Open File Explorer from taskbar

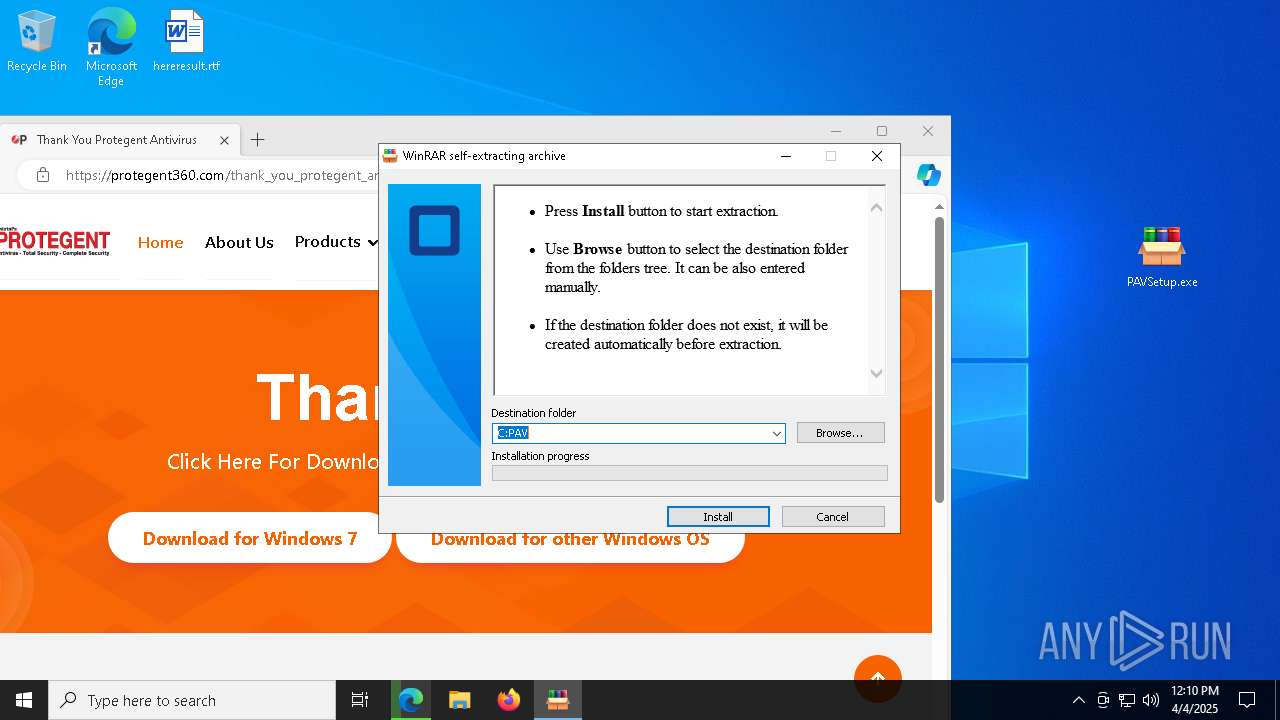point(460,700)
